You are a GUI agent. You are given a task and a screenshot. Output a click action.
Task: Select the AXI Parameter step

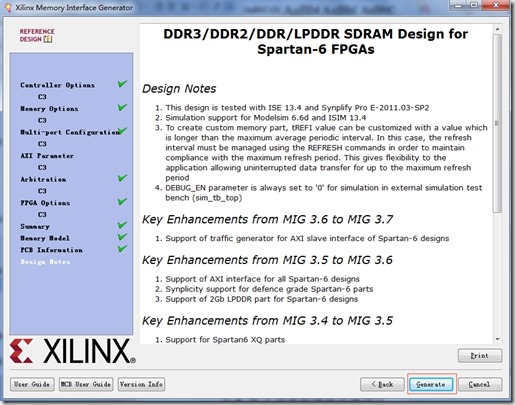click(47, 156)
